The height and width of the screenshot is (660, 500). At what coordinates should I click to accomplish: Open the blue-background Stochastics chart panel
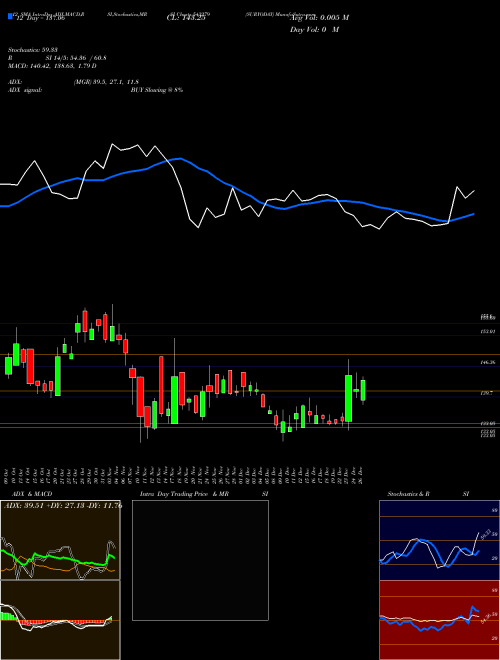[439, 540]
